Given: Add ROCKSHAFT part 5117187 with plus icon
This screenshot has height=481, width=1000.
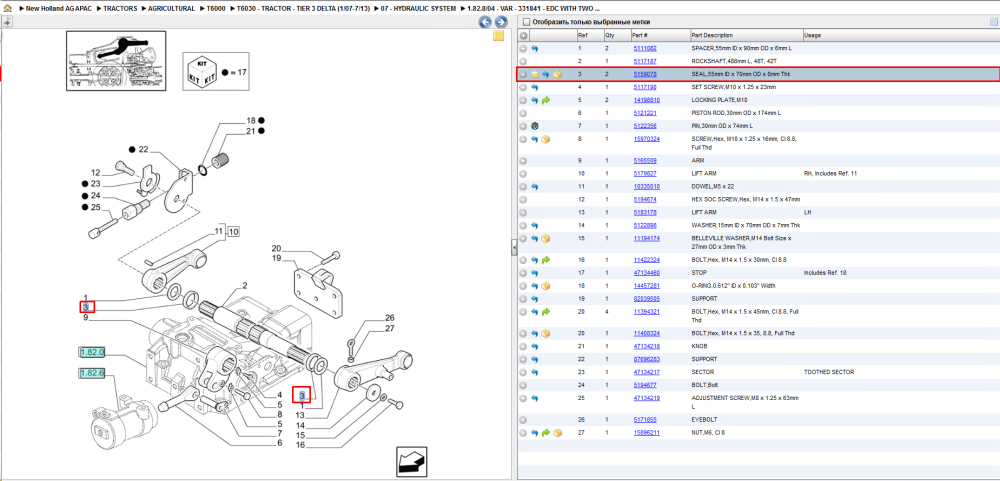Looking at the screenshot, I should (523, 61).
